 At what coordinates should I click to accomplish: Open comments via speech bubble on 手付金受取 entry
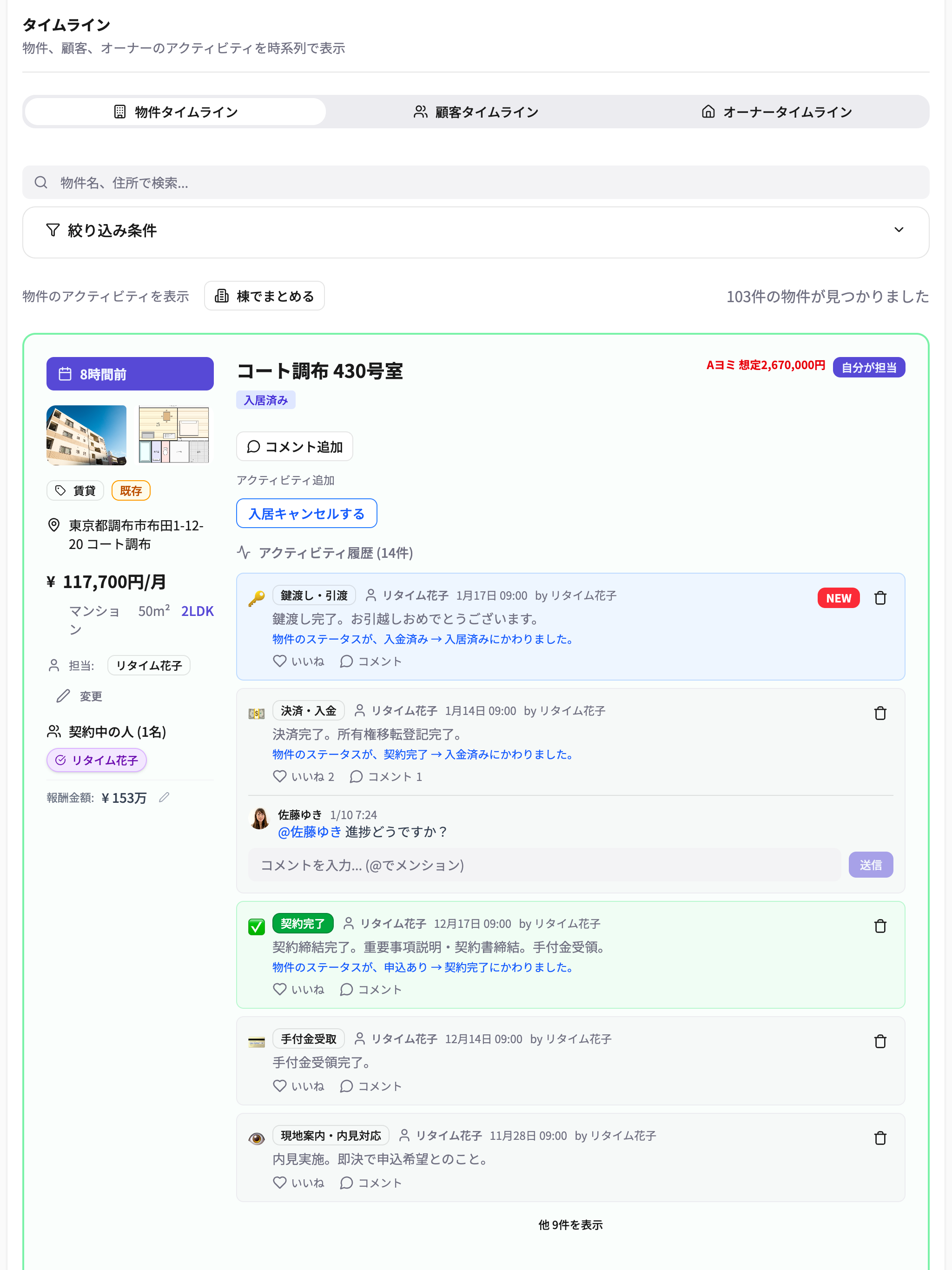click(346, 1086)
